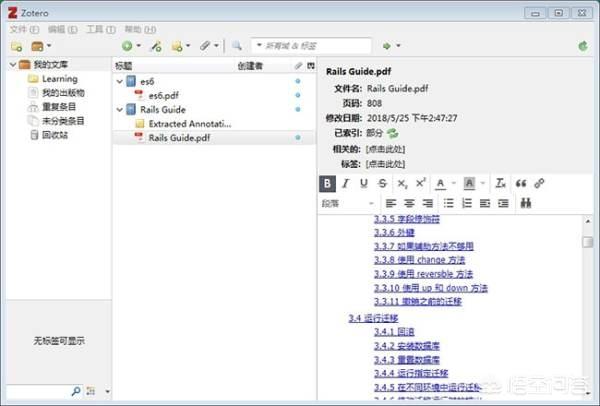Select the Extracted Annotations note

[x=190, y=124]
